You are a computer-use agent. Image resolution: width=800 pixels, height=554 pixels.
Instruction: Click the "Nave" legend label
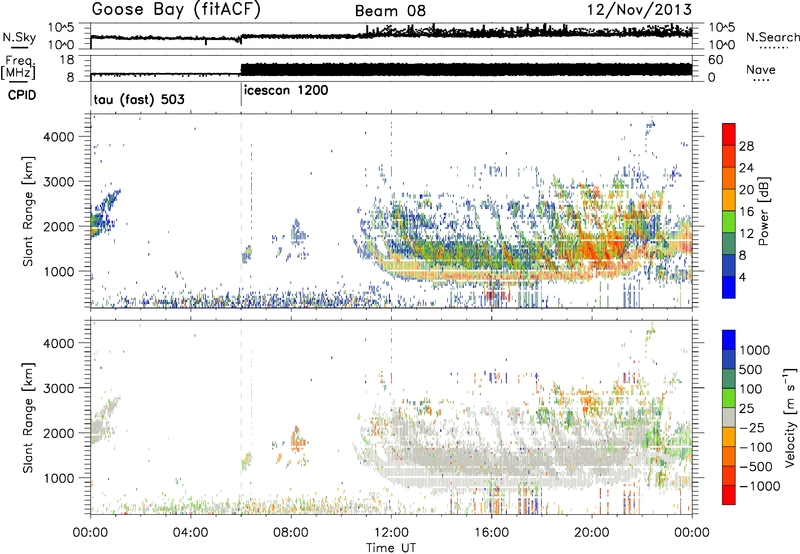(x=761, y=69)
